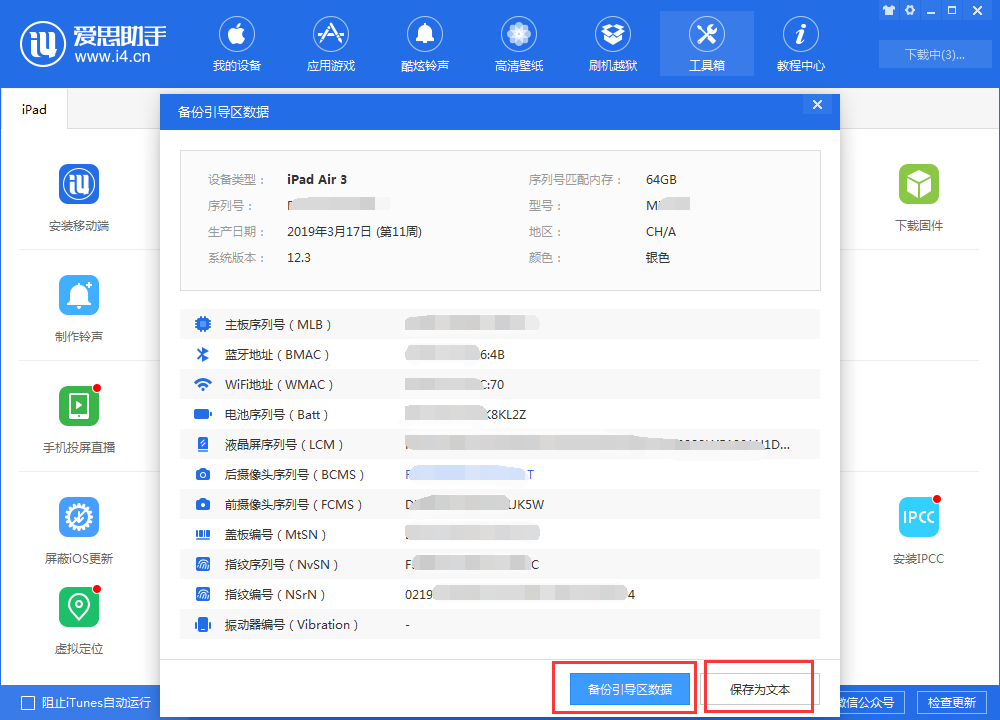Switch to the iPad device tab
The height and width of the screenshot is (720, 1000).
pyautogui.click(x=34, y=109)
